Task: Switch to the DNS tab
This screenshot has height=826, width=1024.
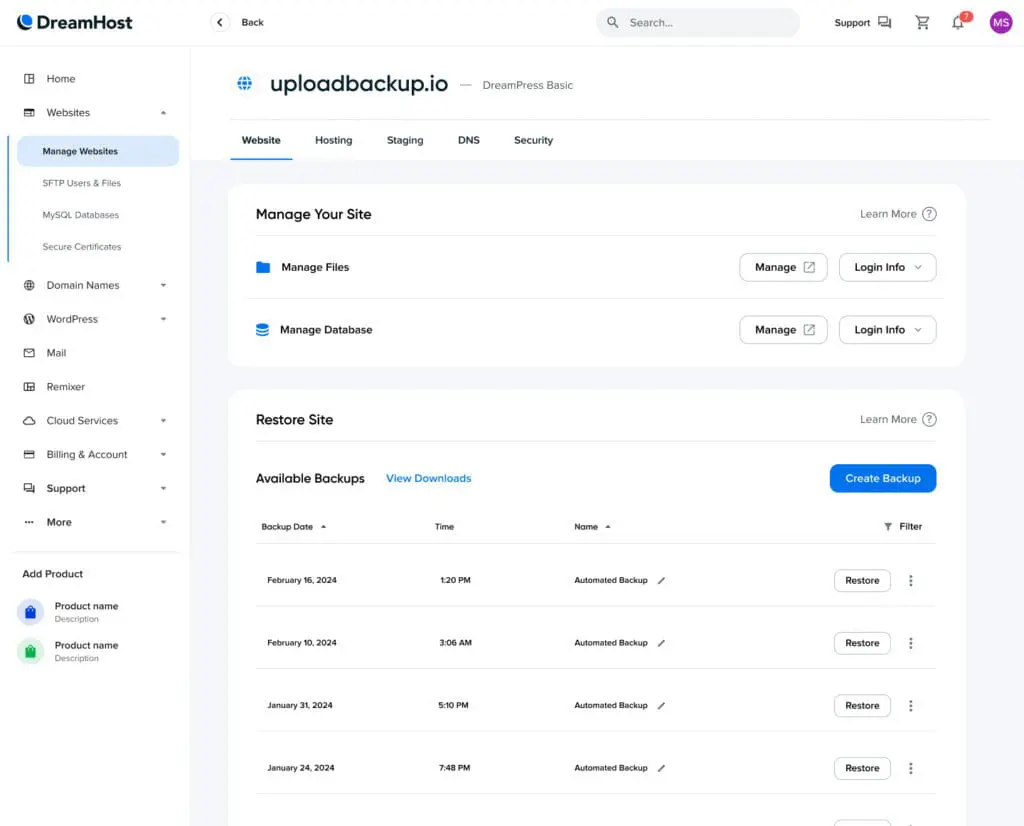Action: [x=469, y=140]
